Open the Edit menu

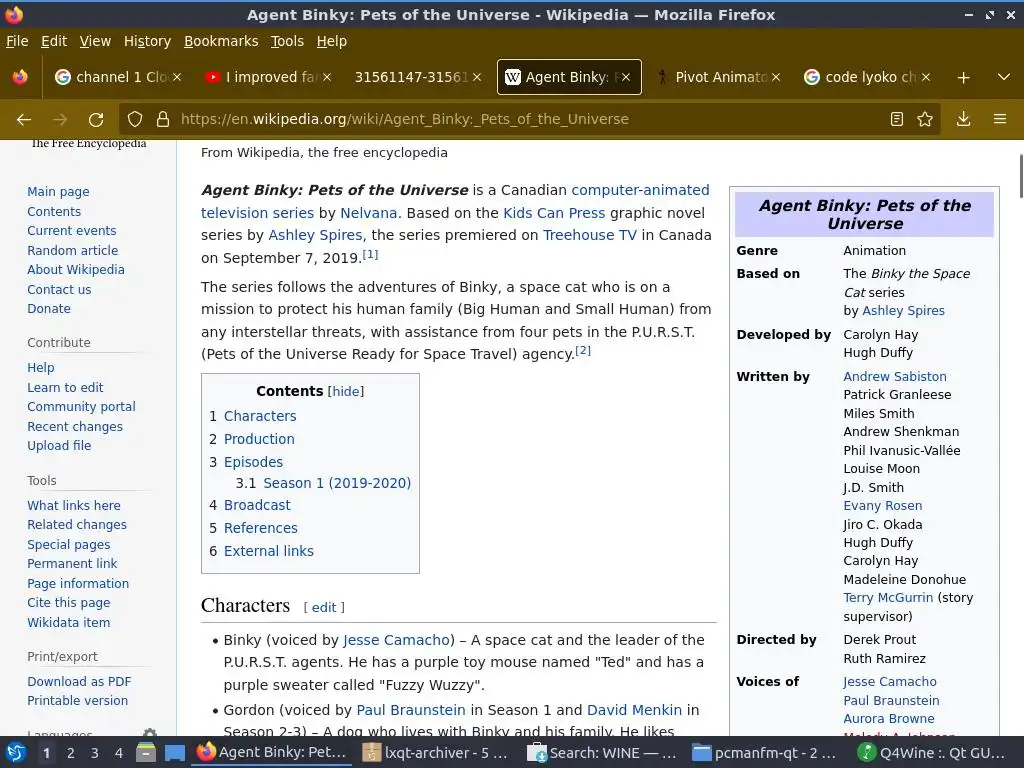click(x=54, y=41)
